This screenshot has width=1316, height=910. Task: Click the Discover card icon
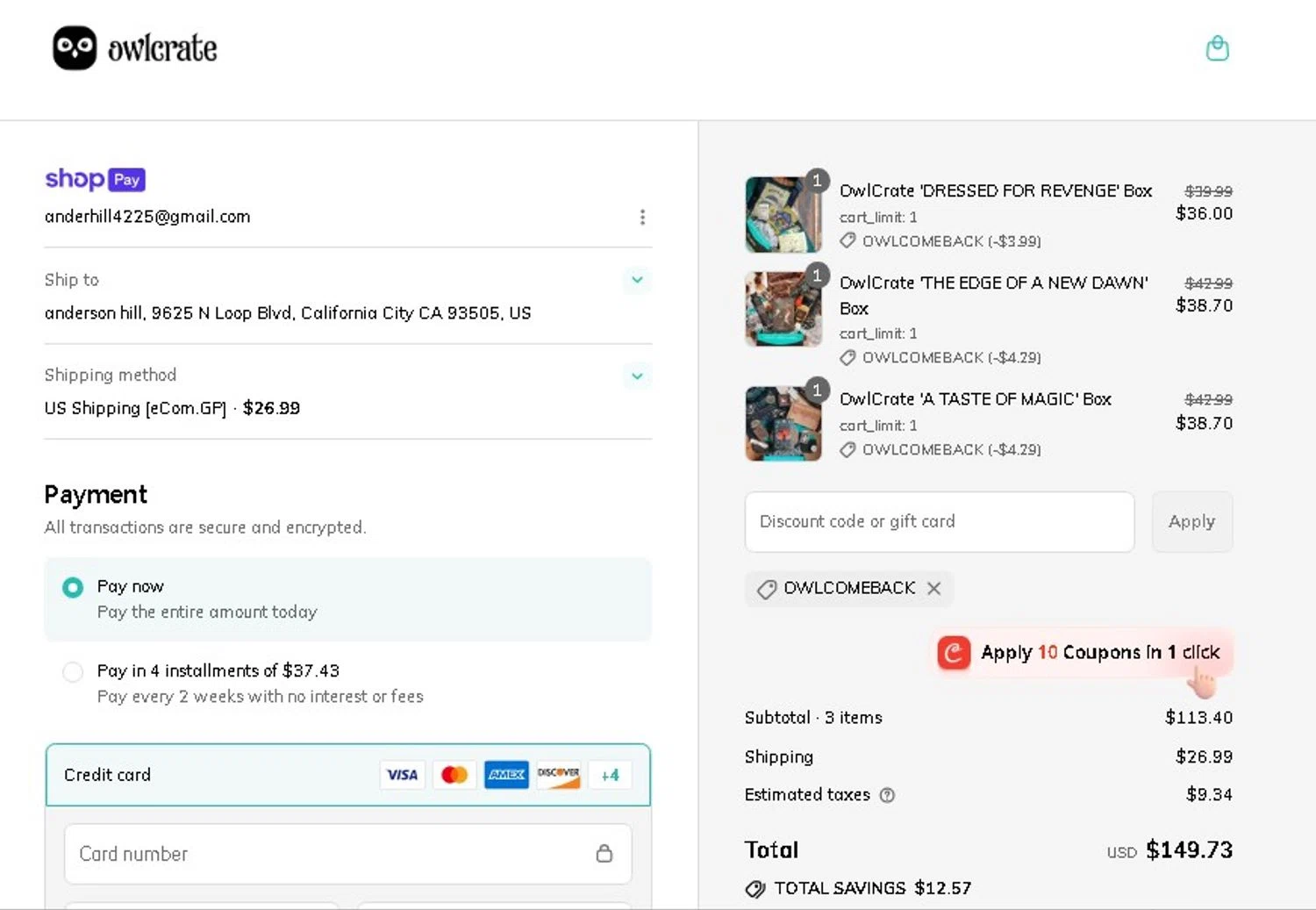[x=559, y=775]
